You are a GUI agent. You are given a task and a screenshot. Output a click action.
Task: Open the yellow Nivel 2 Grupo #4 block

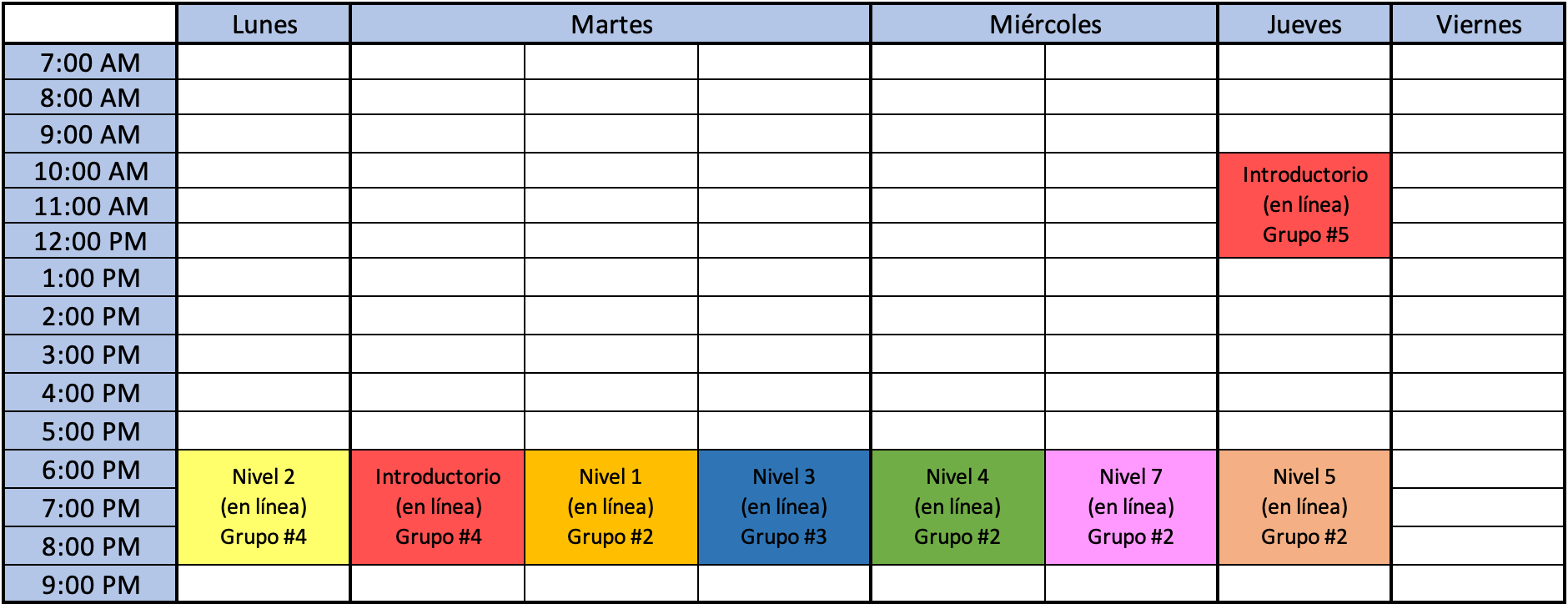pos(264,506)
